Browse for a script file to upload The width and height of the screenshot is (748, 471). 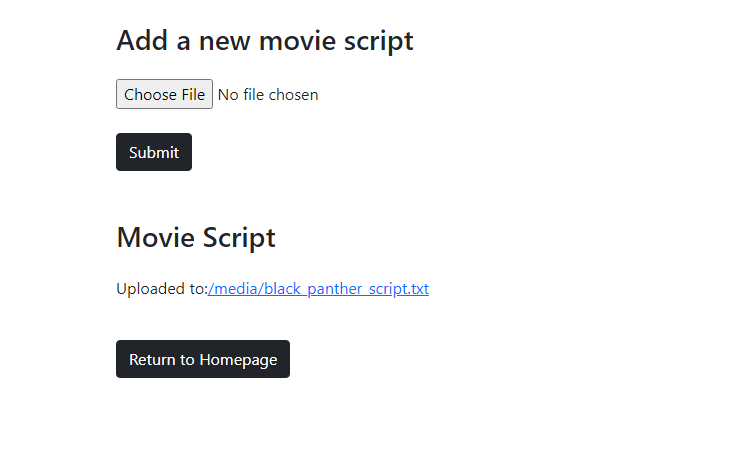point(164,95)
